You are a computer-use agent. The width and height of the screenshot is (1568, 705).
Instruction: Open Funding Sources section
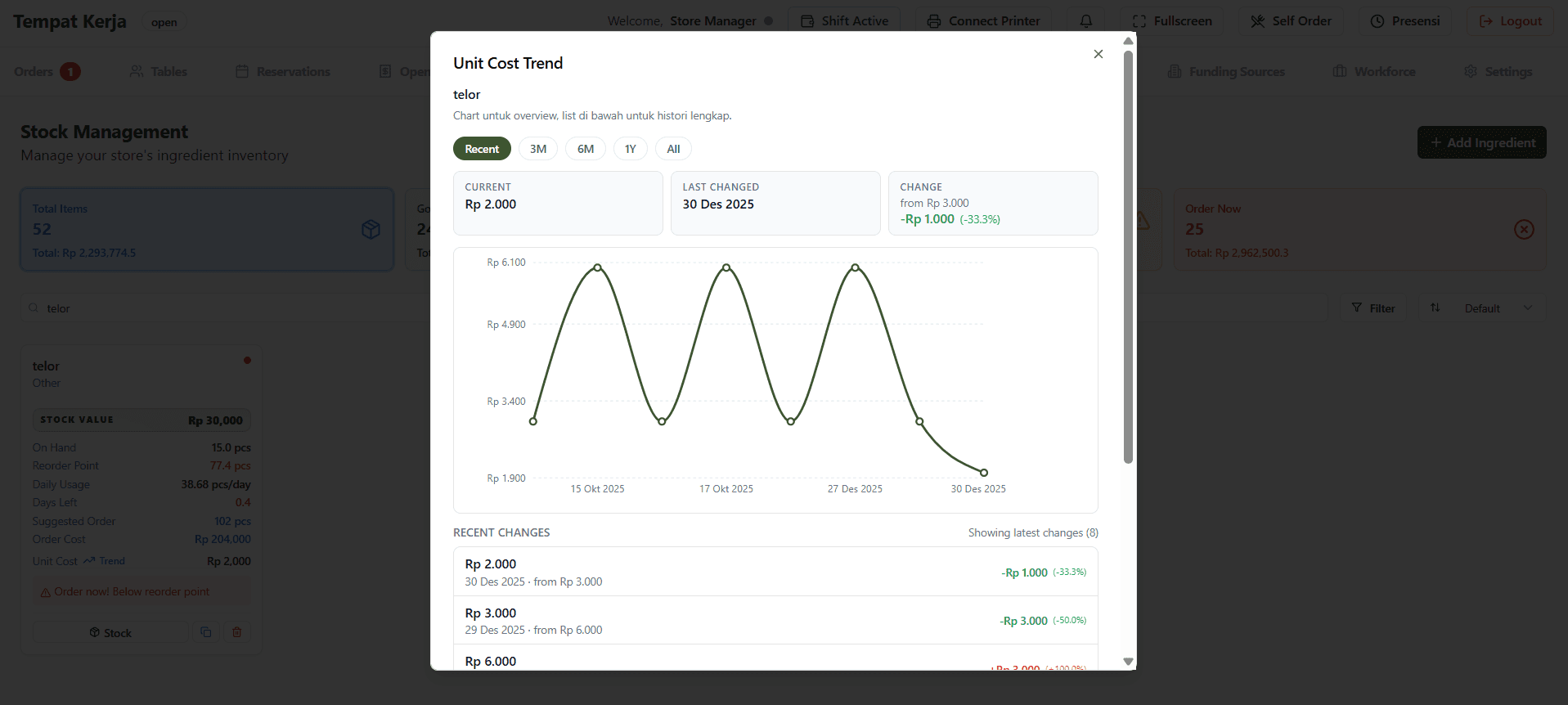1226,72
